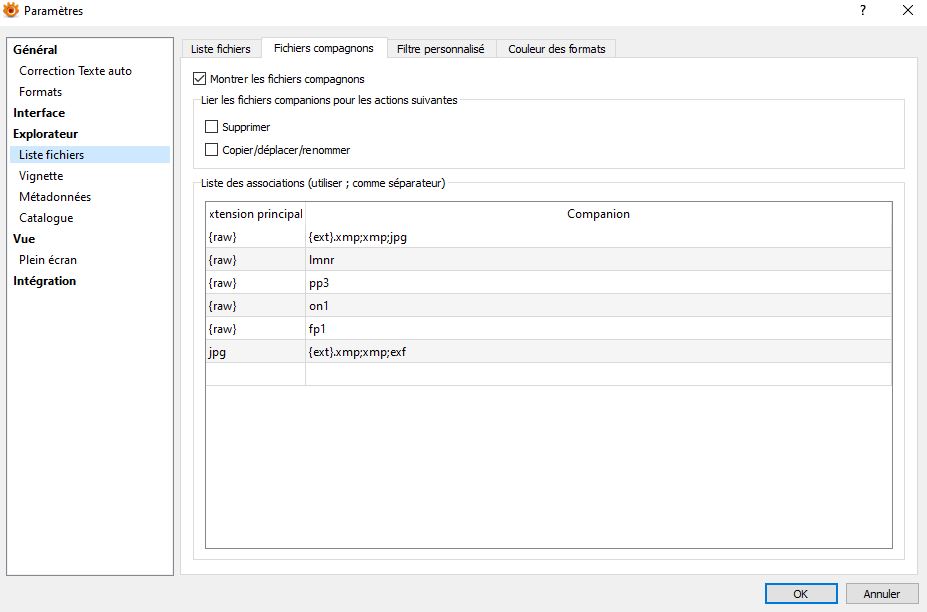Open the Vignette settings page
Screen dimensions: 927x612
pos(41,176)
